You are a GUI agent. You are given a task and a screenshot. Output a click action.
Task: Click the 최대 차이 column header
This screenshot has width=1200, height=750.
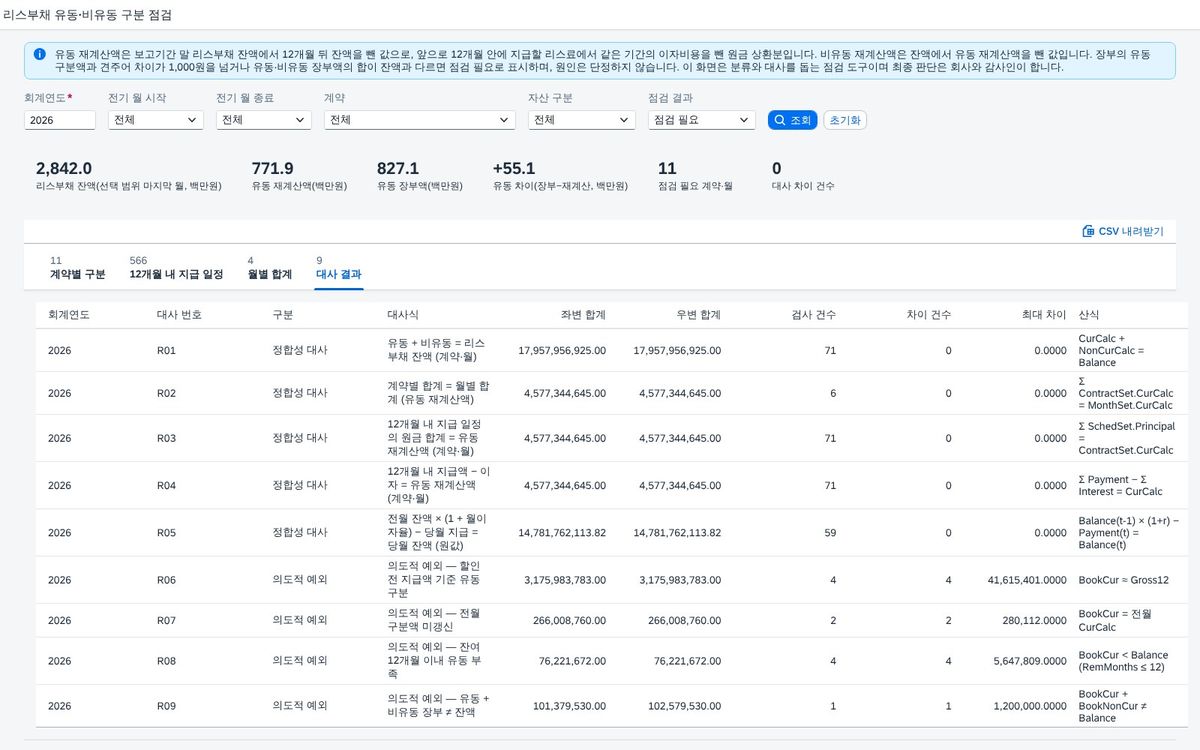point(1044,314)
